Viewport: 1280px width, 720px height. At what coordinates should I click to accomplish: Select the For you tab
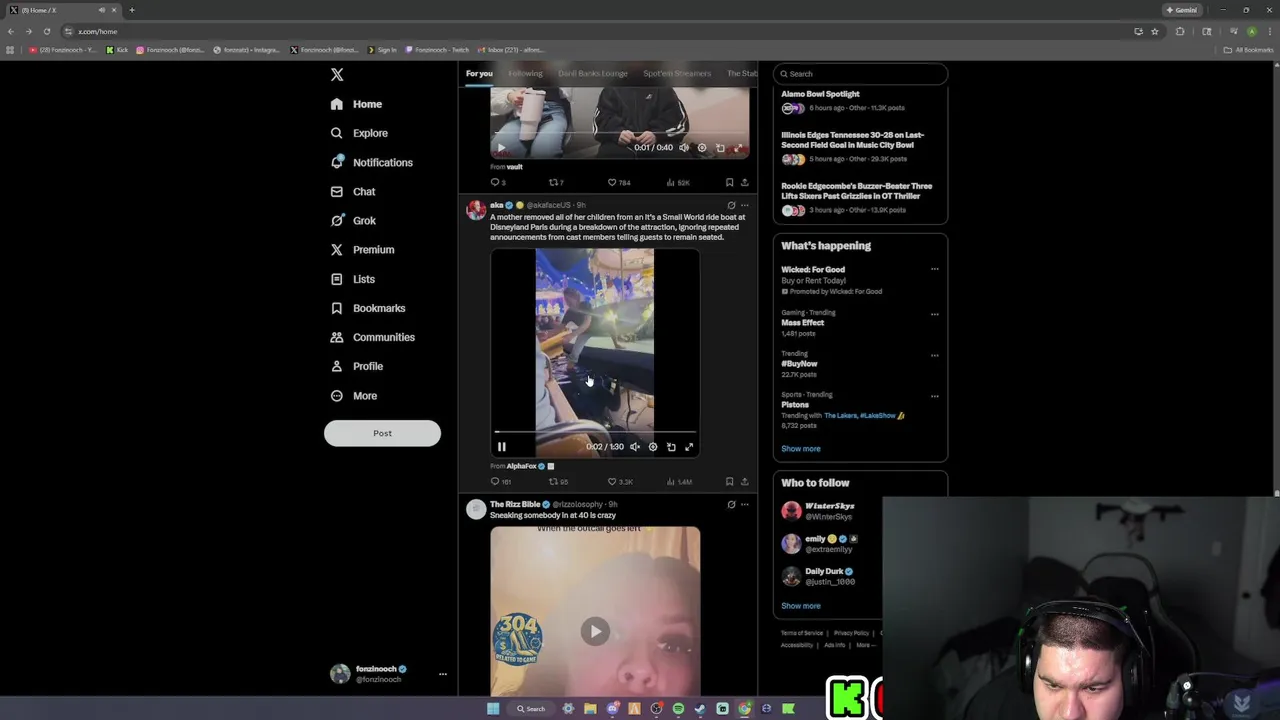coord(479,73)
